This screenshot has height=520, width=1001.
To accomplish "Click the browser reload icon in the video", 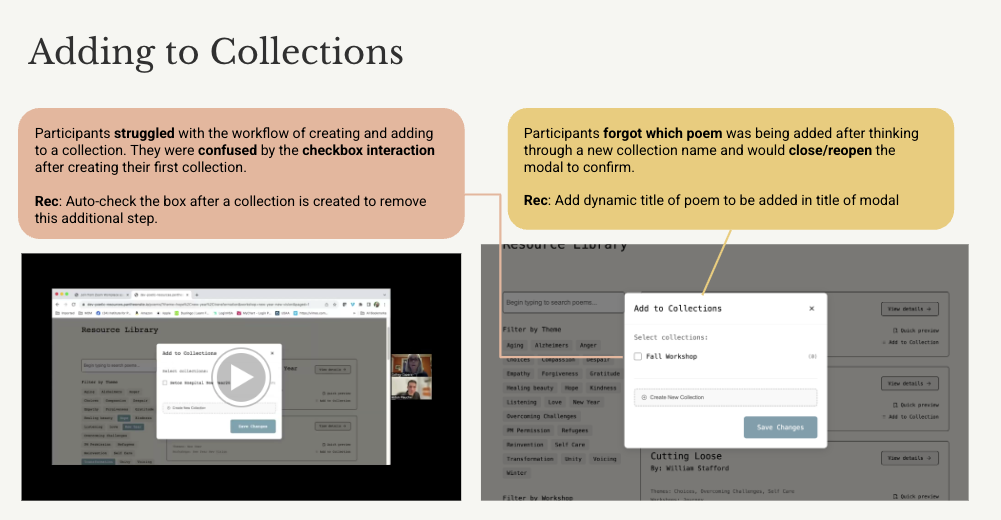I will [73, 304].
